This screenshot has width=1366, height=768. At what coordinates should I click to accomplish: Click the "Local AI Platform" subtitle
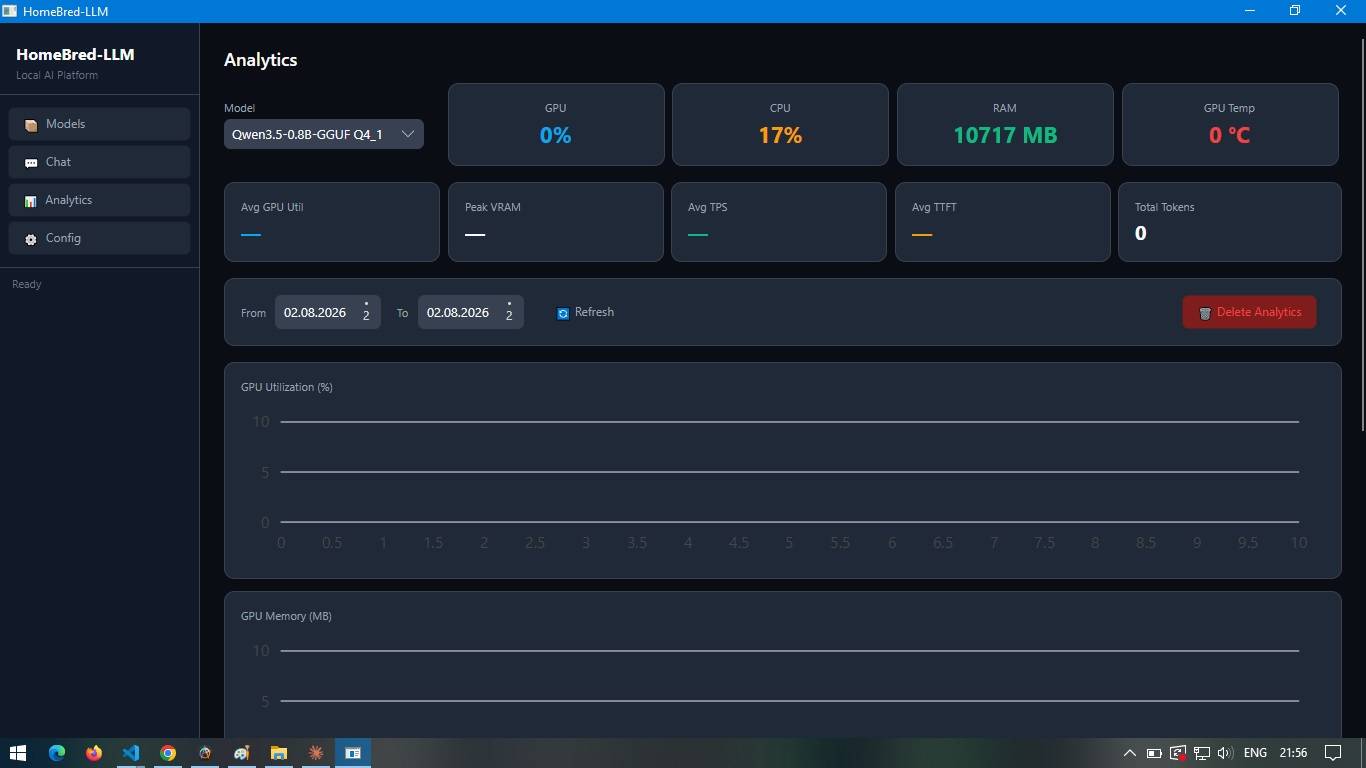tap(57, 75)
